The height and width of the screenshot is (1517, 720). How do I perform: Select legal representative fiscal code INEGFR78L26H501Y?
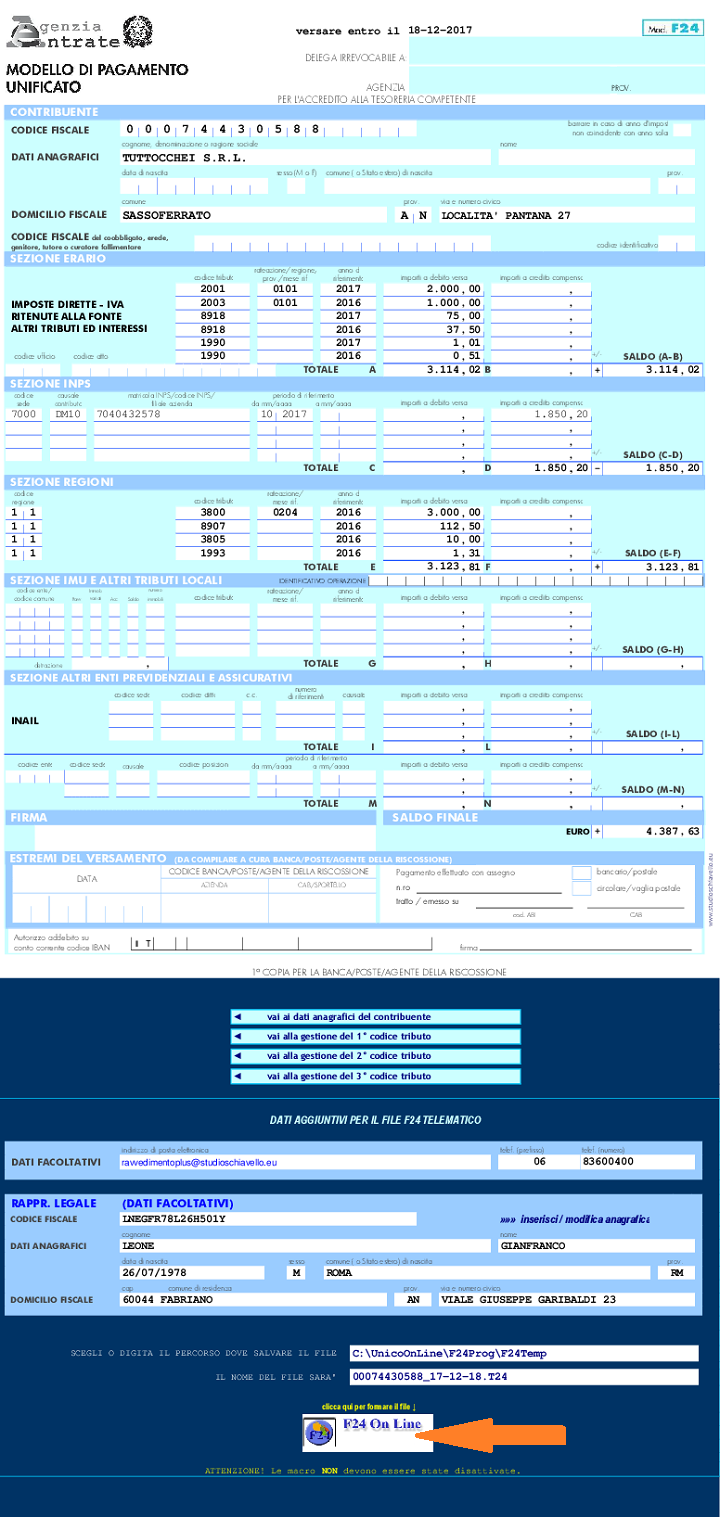point(267,1219)
